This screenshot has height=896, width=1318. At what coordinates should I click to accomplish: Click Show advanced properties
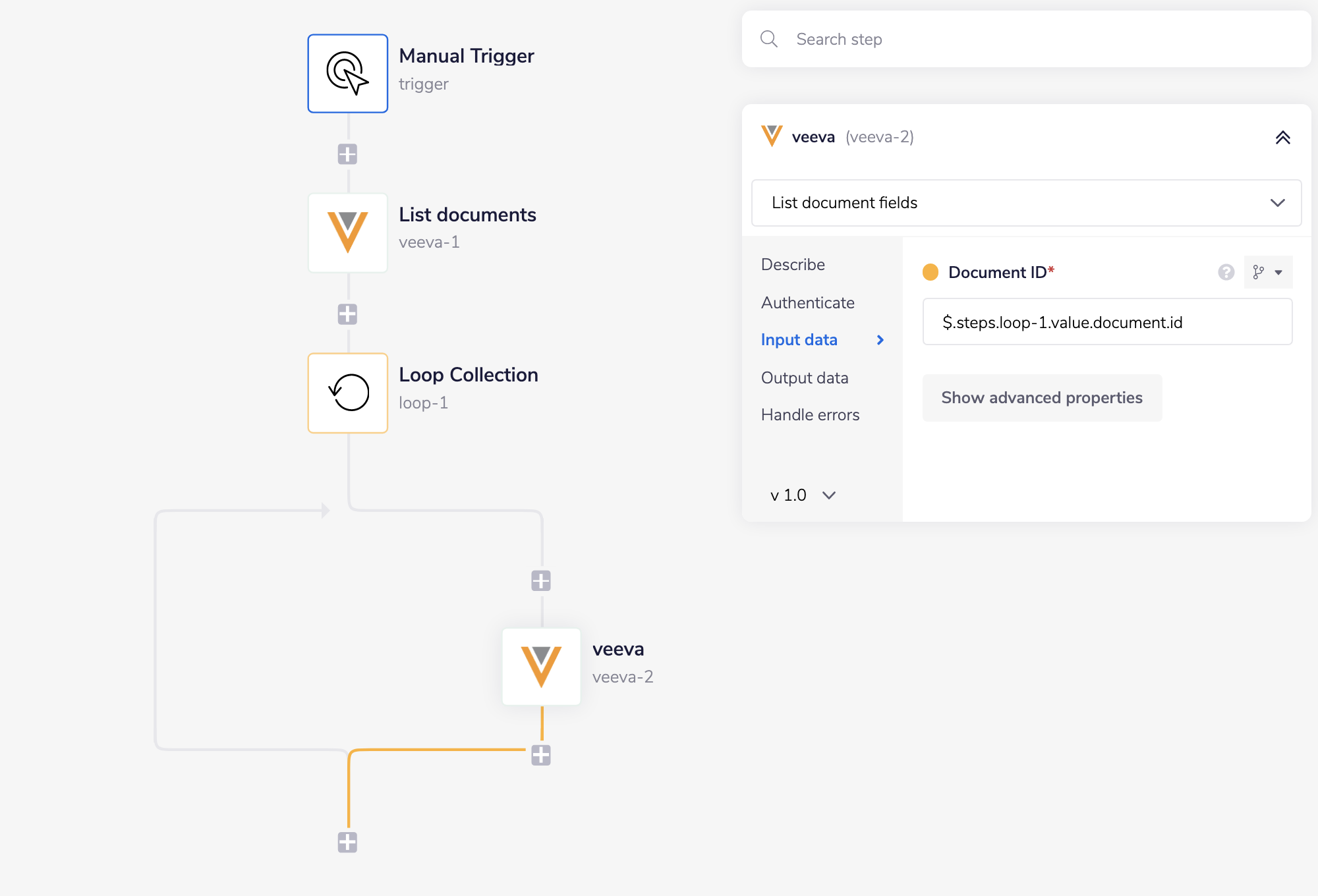tap(1042, 397)
